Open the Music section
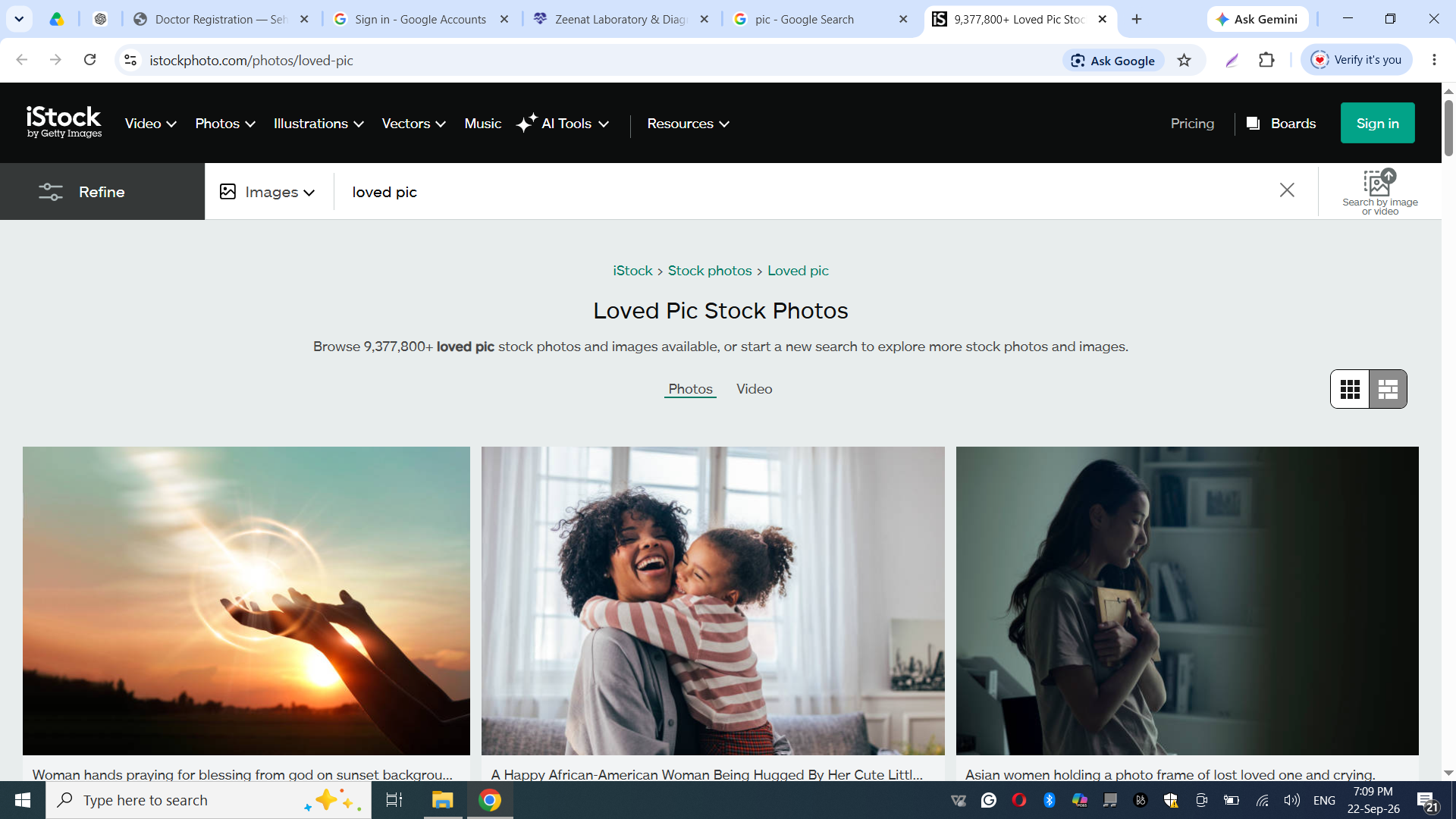Image resolution: width=1456 pixels, height=819 pixels. [483, 124]
